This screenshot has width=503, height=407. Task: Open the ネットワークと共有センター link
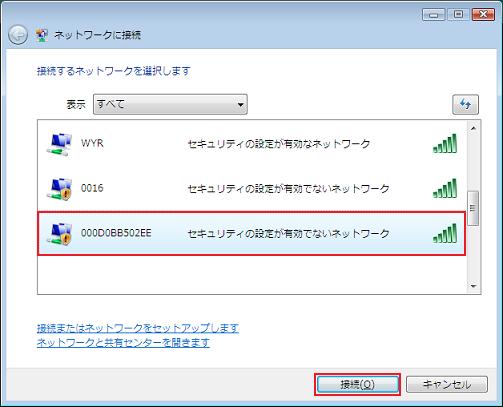click(123, 343)
